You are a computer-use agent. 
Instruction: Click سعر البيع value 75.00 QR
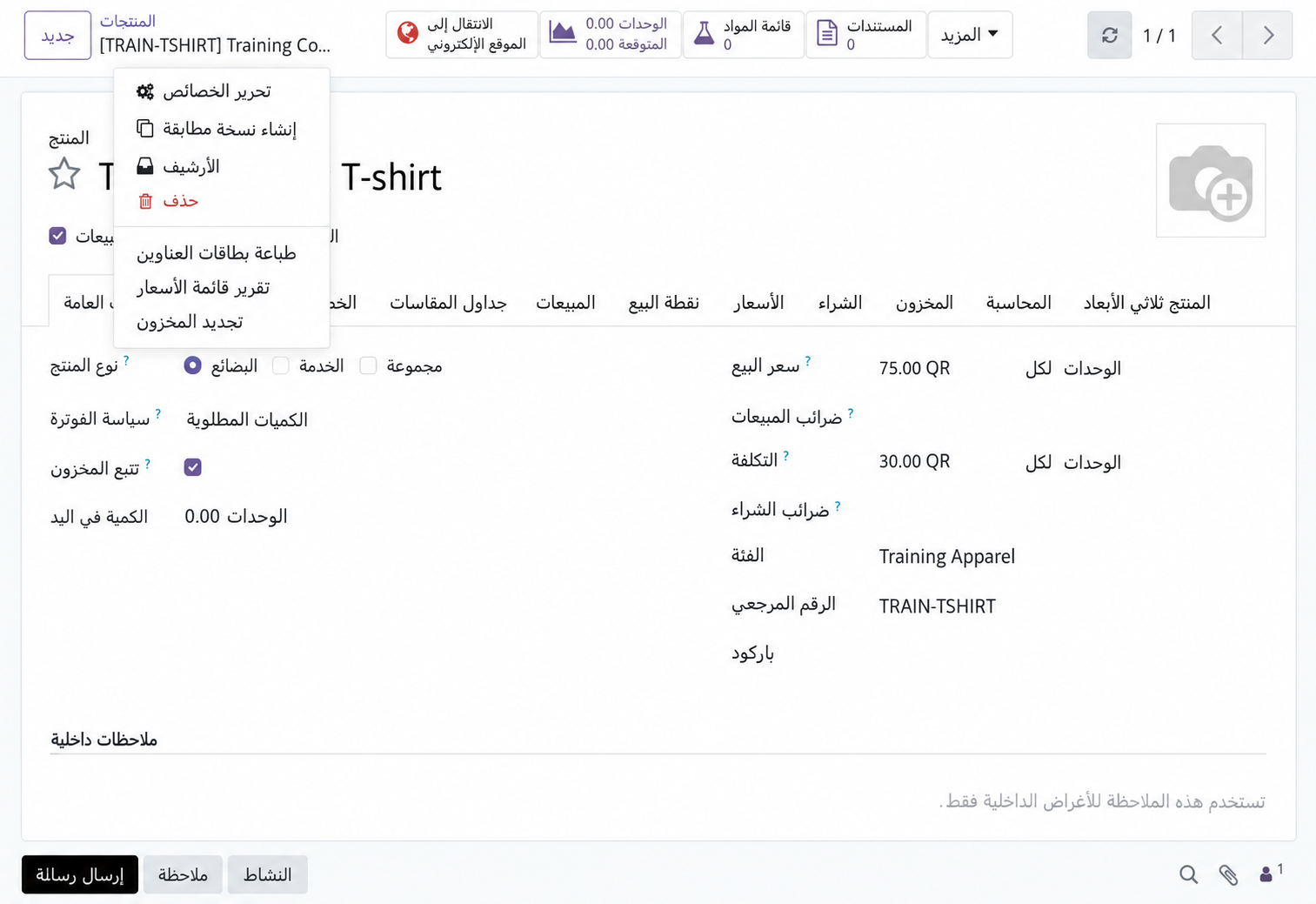[x=914, y=368]
